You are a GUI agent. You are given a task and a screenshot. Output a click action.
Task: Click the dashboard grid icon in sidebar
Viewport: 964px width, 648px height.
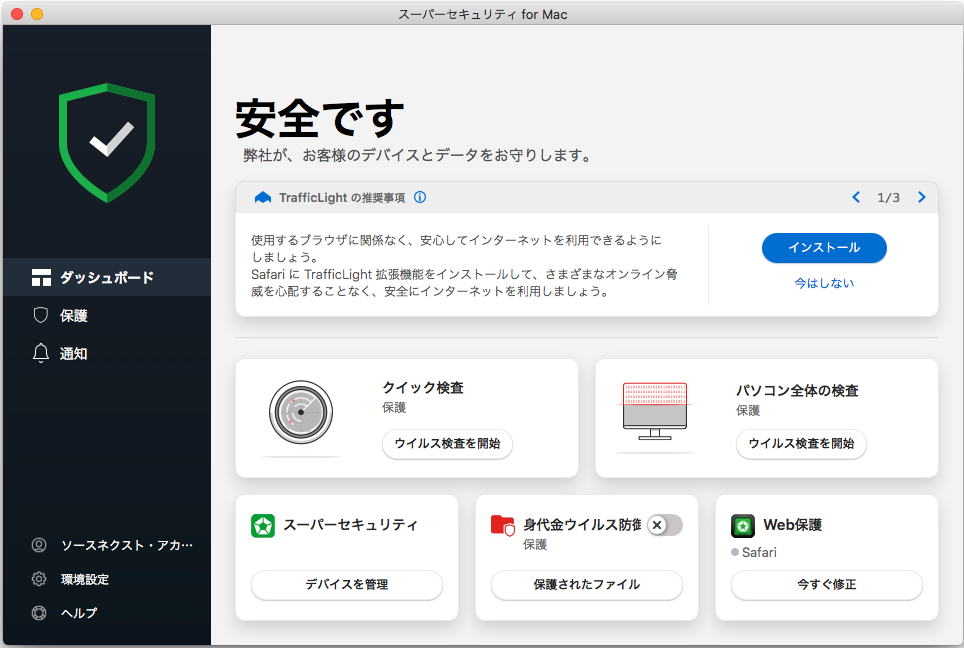pos(41,277)
